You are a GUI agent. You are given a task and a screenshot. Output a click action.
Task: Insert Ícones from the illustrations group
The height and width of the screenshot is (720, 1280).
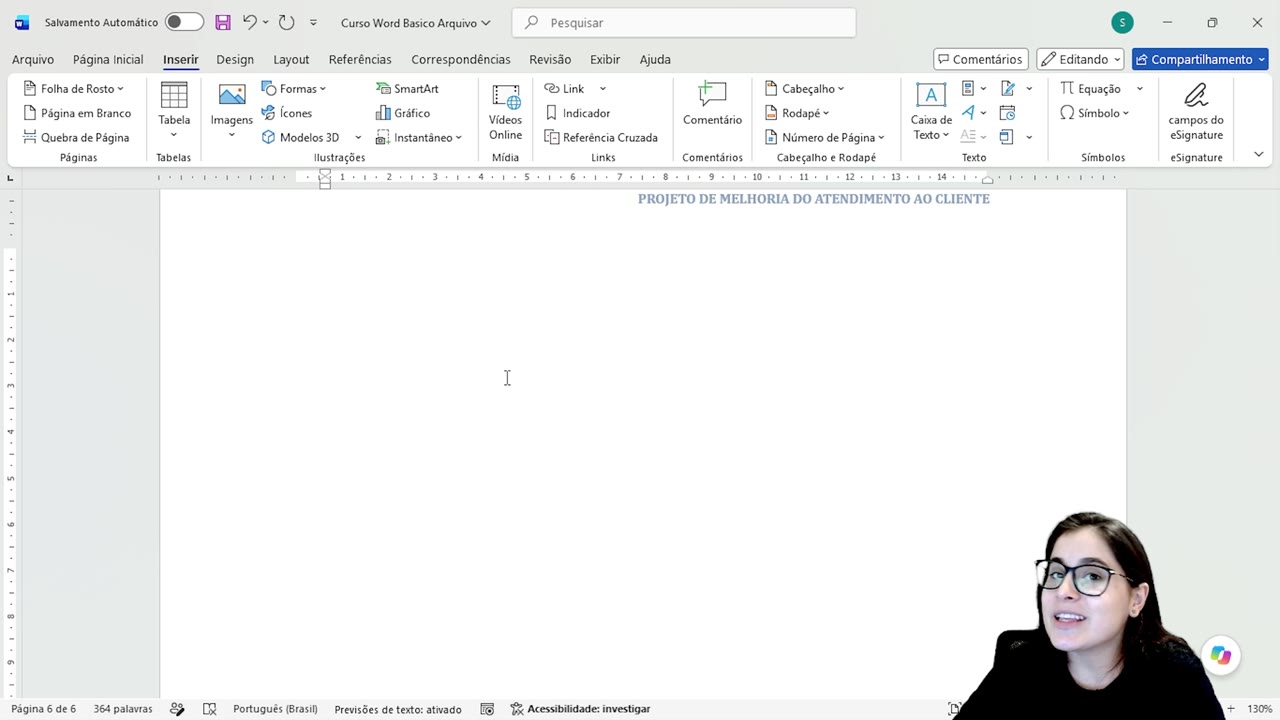pos(287,113)
